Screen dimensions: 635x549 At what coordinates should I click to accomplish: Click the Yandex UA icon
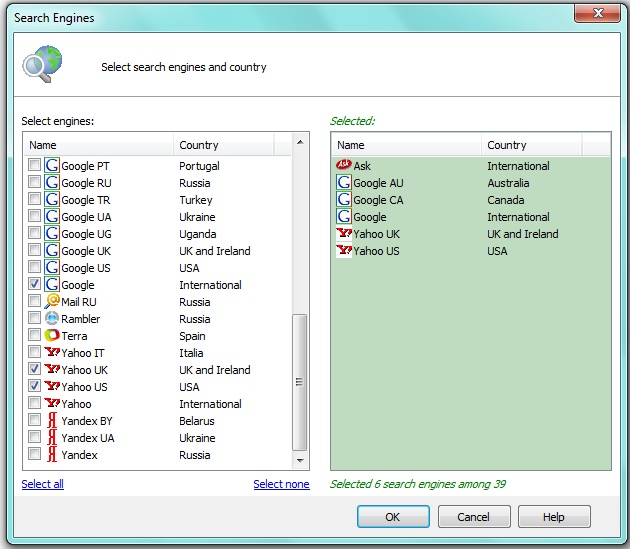[52, 437]
